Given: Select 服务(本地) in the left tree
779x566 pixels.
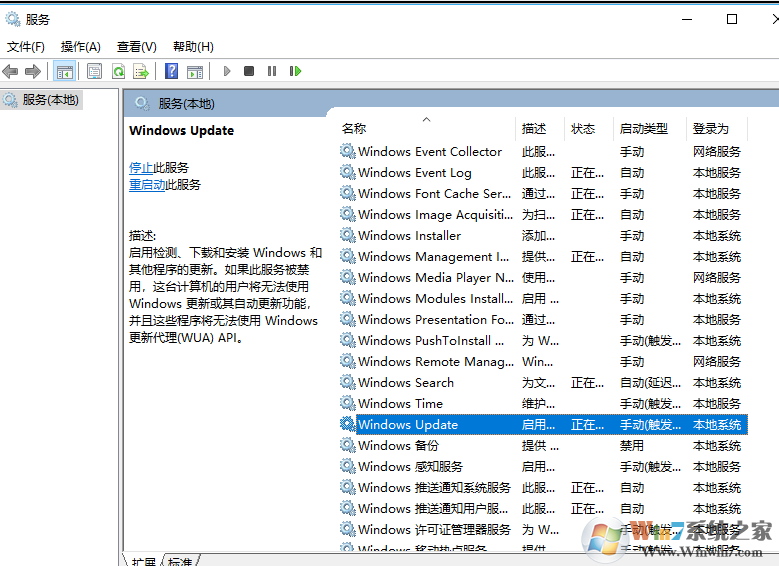Looking at the screenshot, I should point(50,100).
